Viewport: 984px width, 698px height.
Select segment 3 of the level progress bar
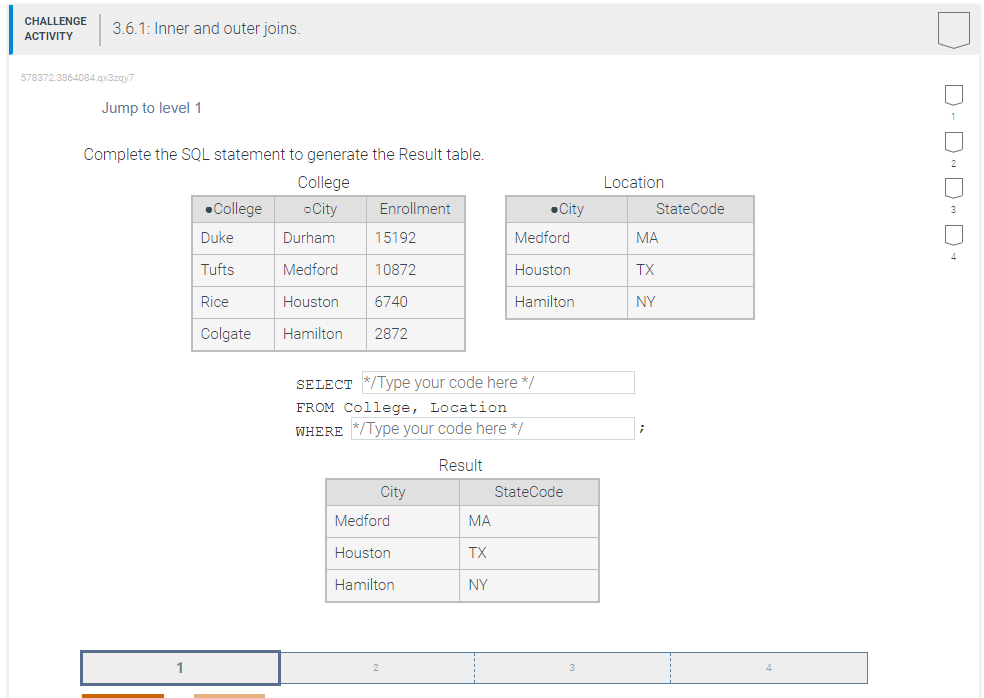[x=571, y=668]
